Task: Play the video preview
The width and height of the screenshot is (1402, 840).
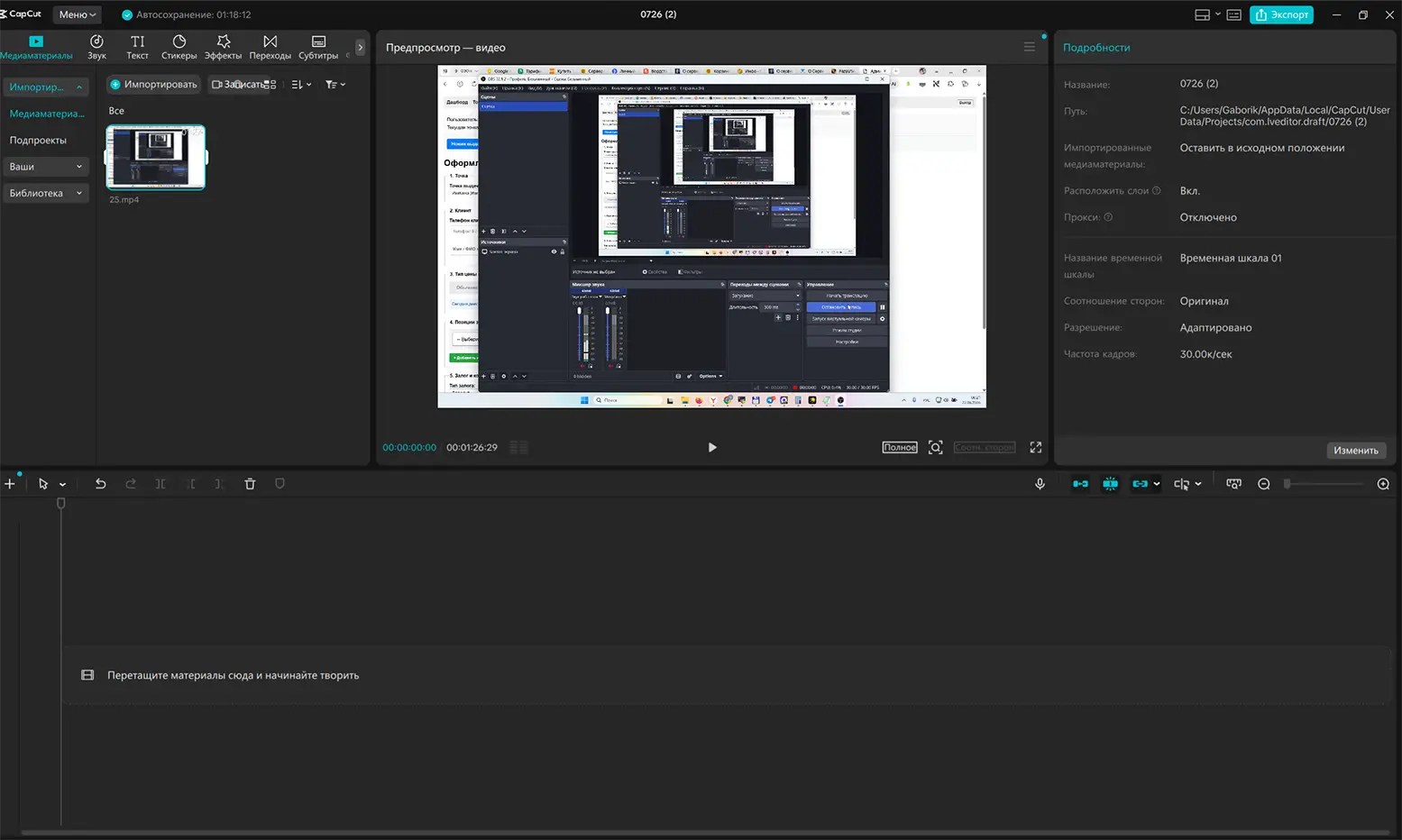Action: [x=712, y=447]
